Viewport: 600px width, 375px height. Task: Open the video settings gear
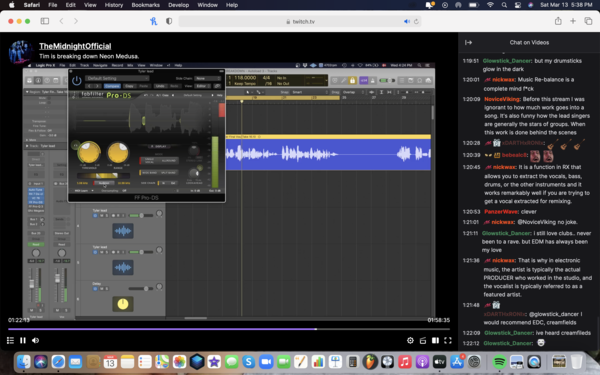point(410,340)
